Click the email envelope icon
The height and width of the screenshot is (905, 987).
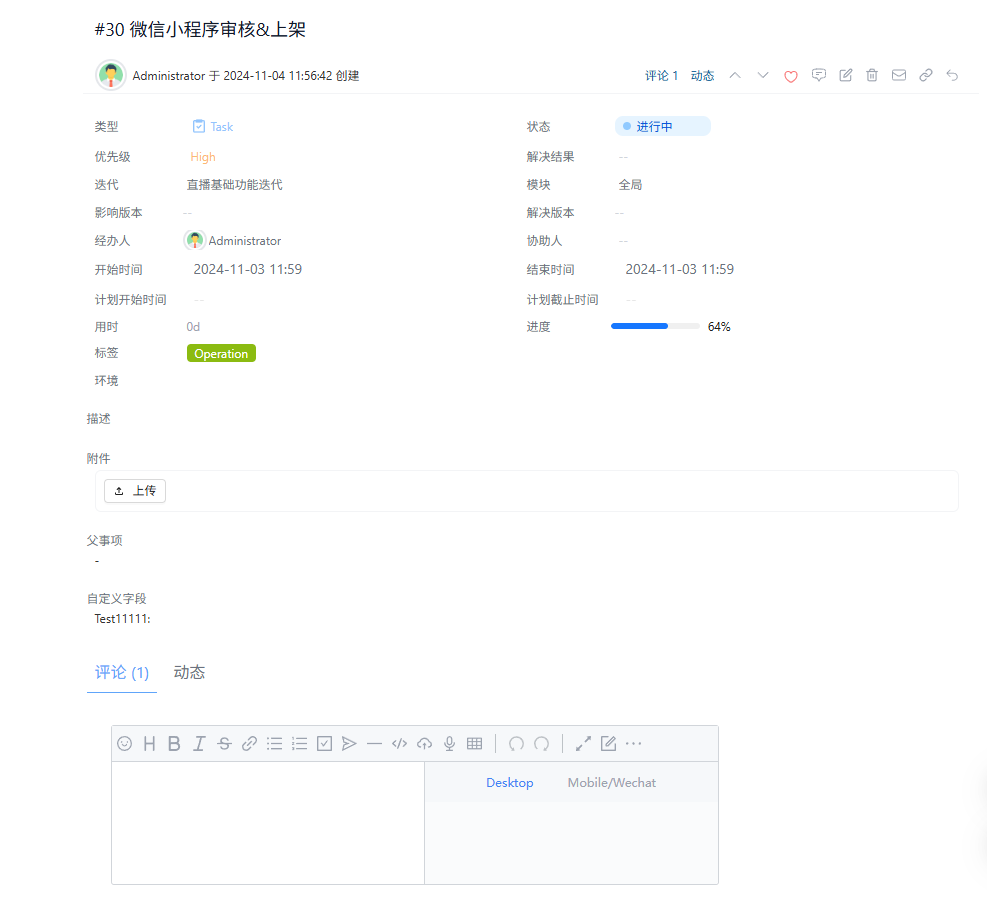[x=899, y=76]
